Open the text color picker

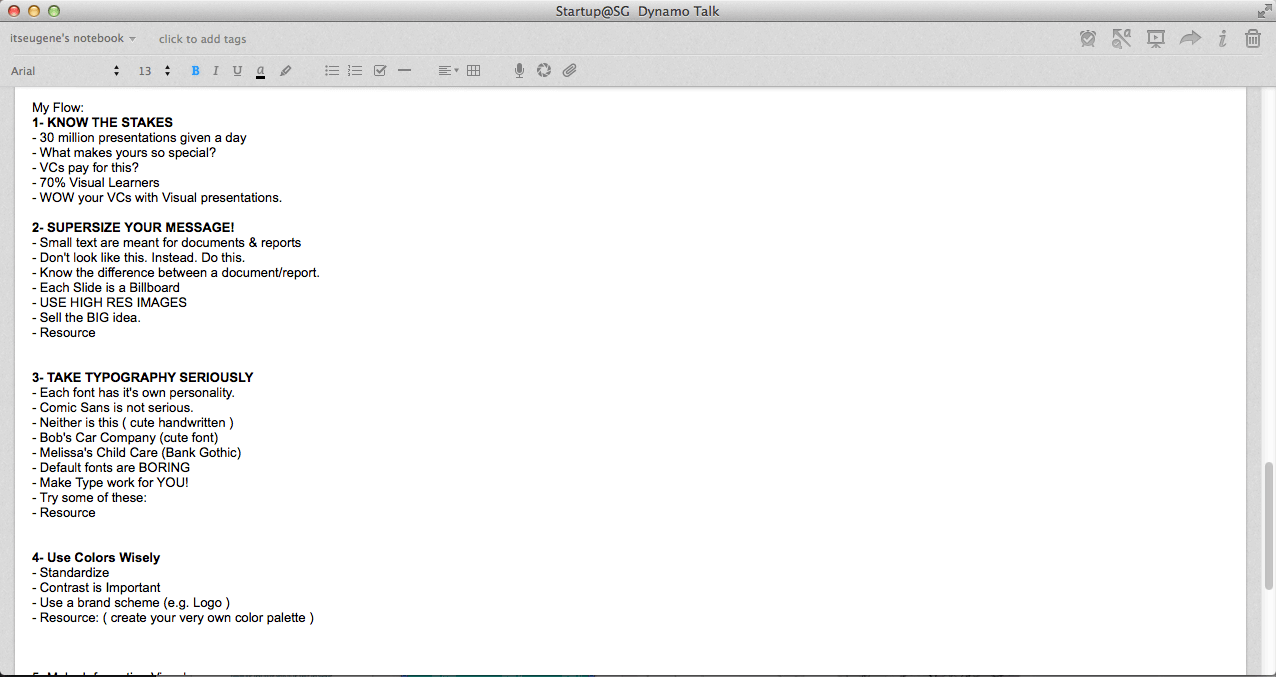pyautogui.click(x=260, y=71)
